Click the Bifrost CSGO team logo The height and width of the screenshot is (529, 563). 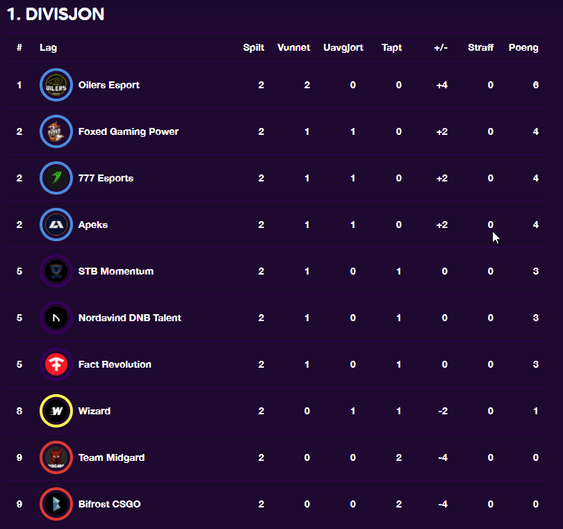click(x=56, y=504)
